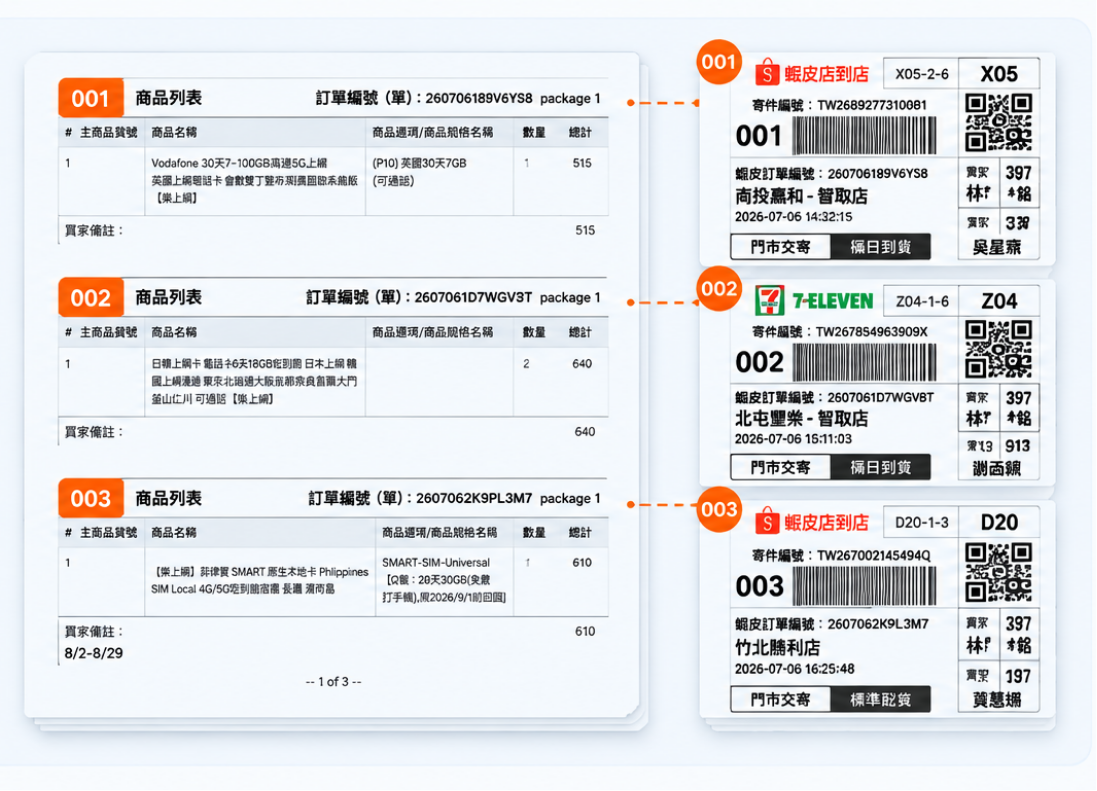1097x791 pixels.
Task: Click the Shopee logo on label 003
Action: click(x=767, y=522)
